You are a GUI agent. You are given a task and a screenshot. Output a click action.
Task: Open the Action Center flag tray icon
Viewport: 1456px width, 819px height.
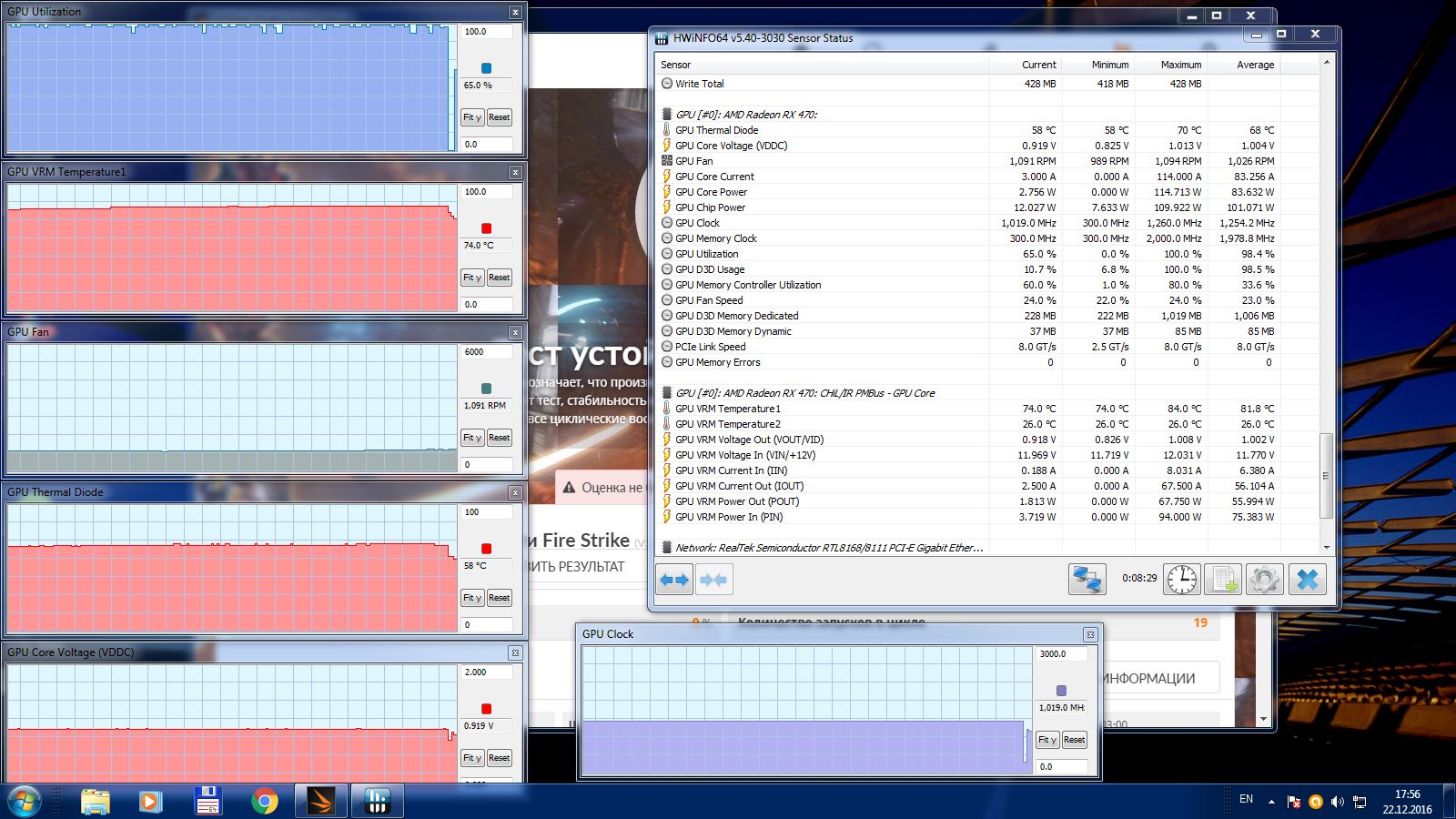click(x=1293, y=802)
